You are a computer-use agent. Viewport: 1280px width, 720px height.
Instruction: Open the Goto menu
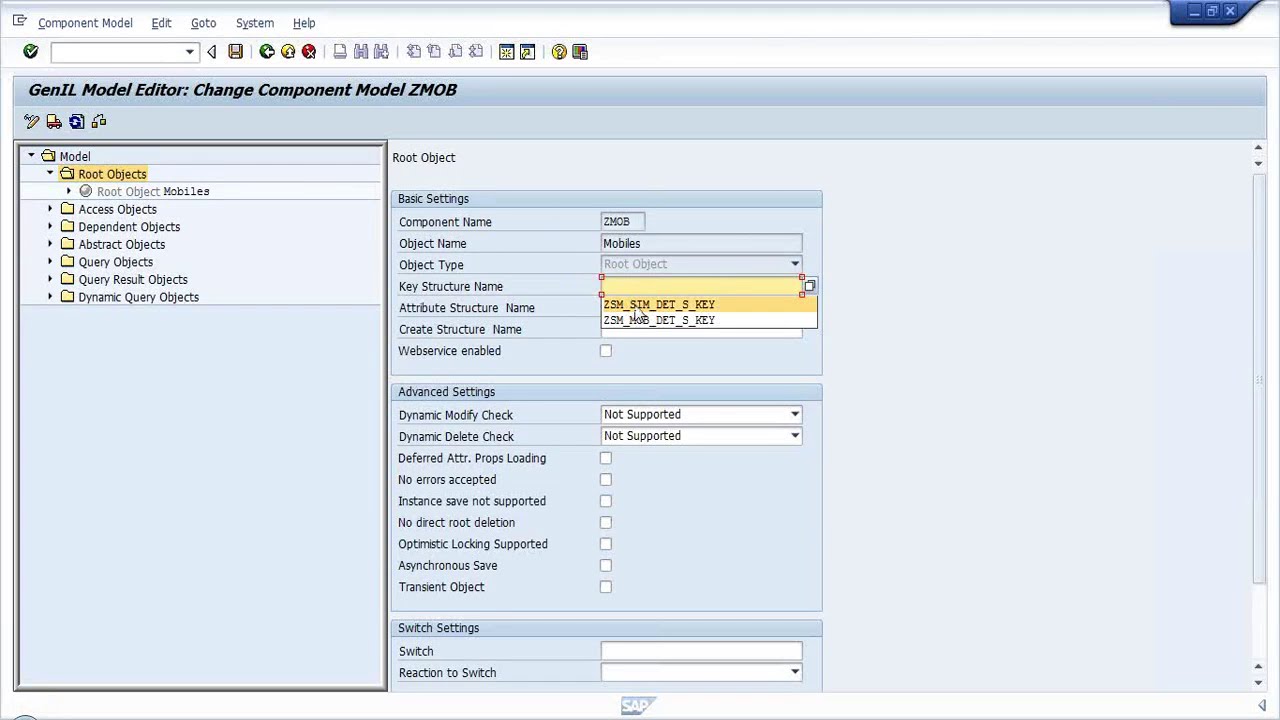(x=203, y=23)
